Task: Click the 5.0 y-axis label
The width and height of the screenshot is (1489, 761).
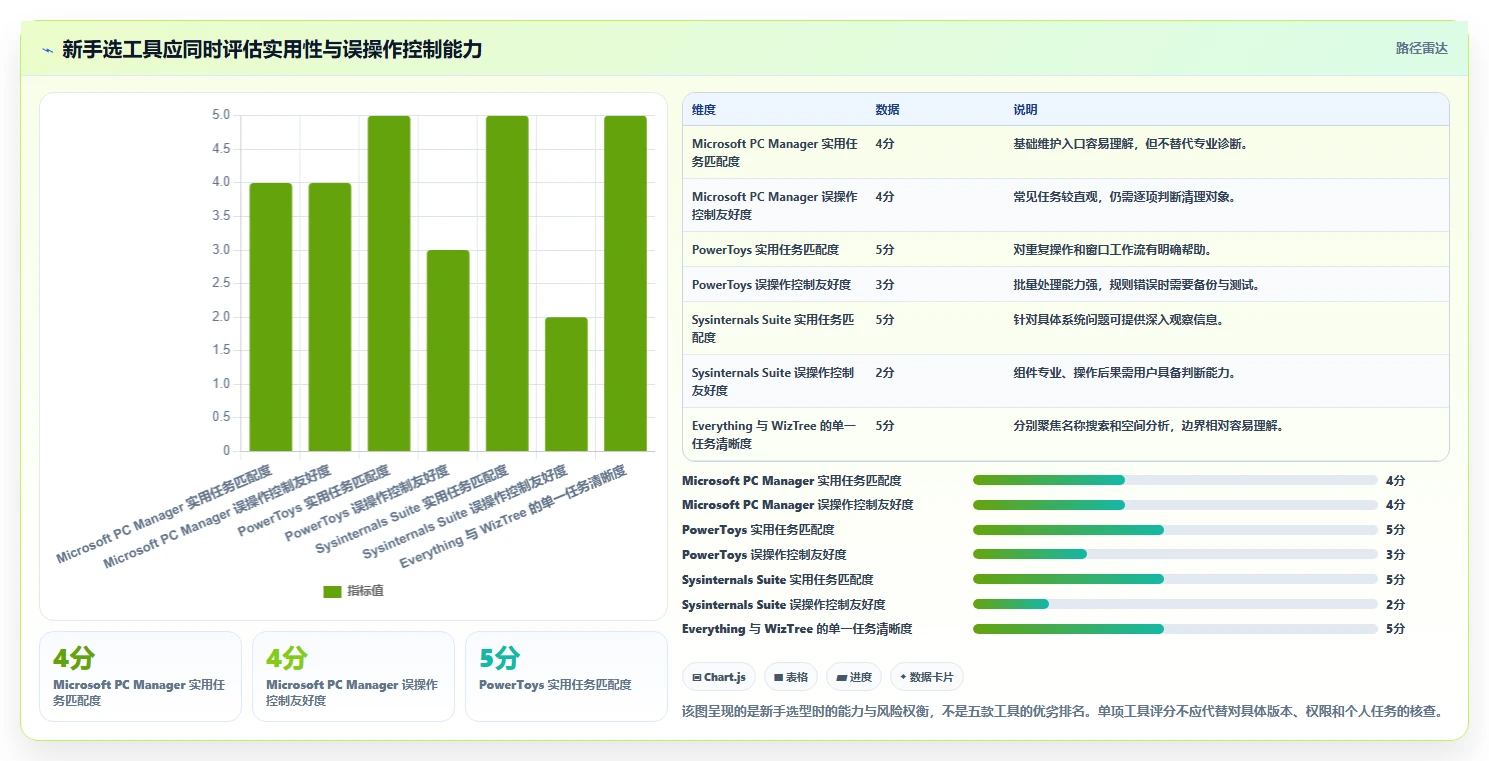Action: coord(221,115)
